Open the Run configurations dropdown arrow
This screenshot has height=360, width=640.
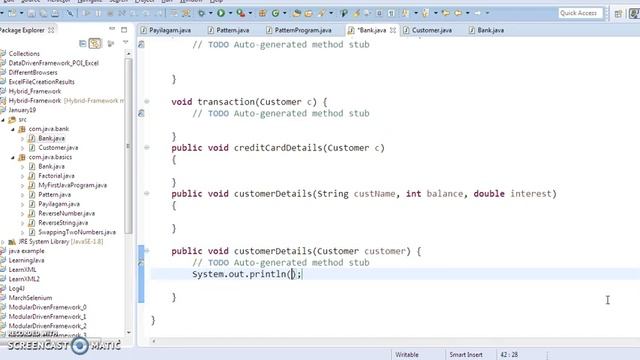pos(231,13)
